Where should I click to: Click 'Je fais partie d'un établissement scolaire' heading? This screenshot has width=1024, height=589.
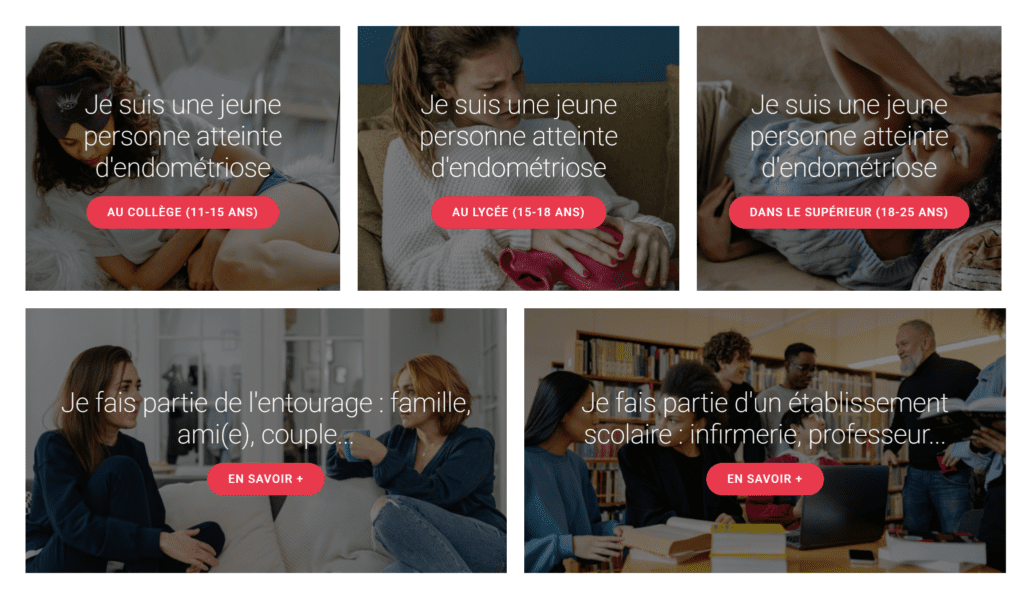click(765, 418)
